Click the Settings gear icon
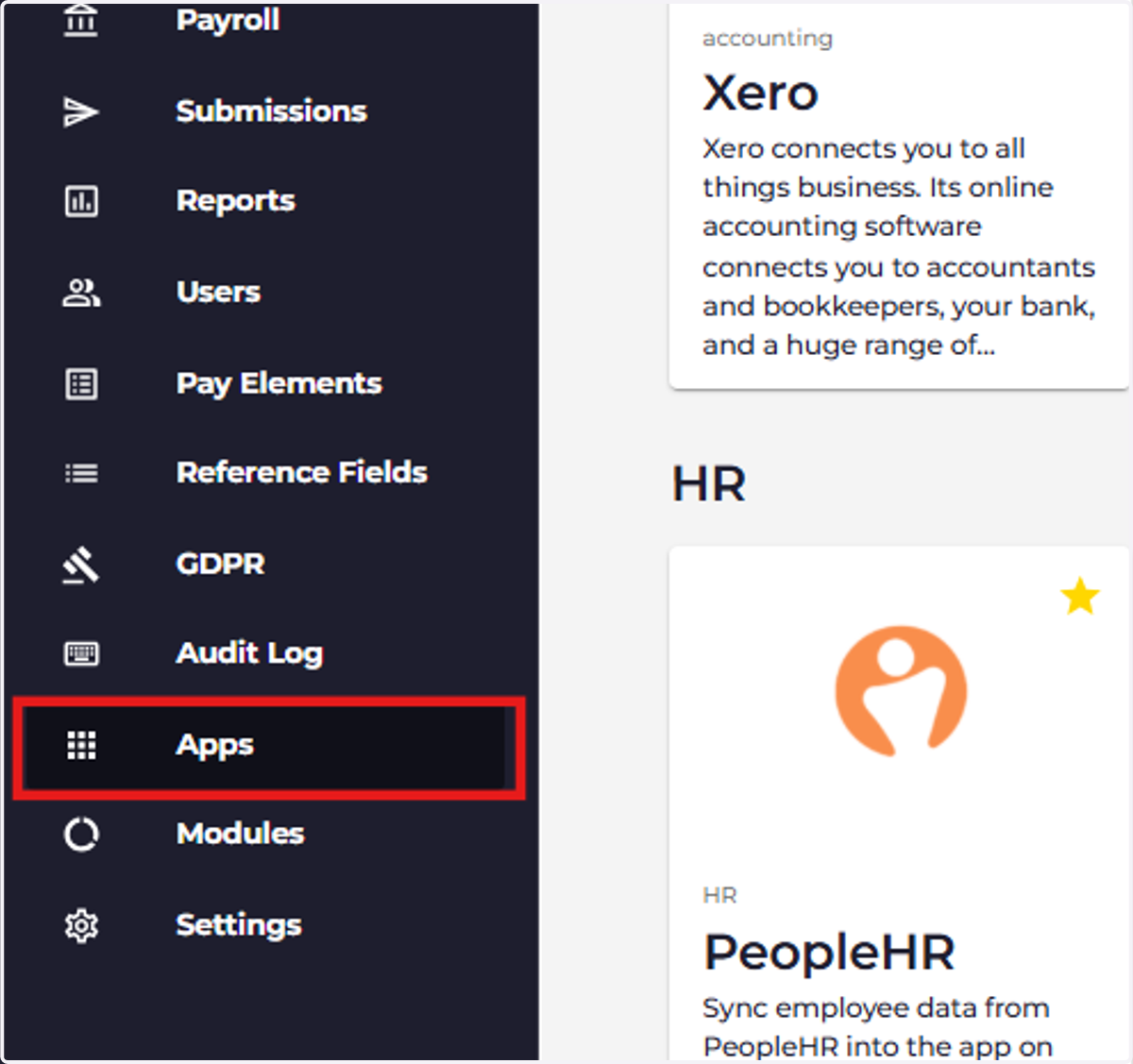The image size is (1133, 1064). 81,925
